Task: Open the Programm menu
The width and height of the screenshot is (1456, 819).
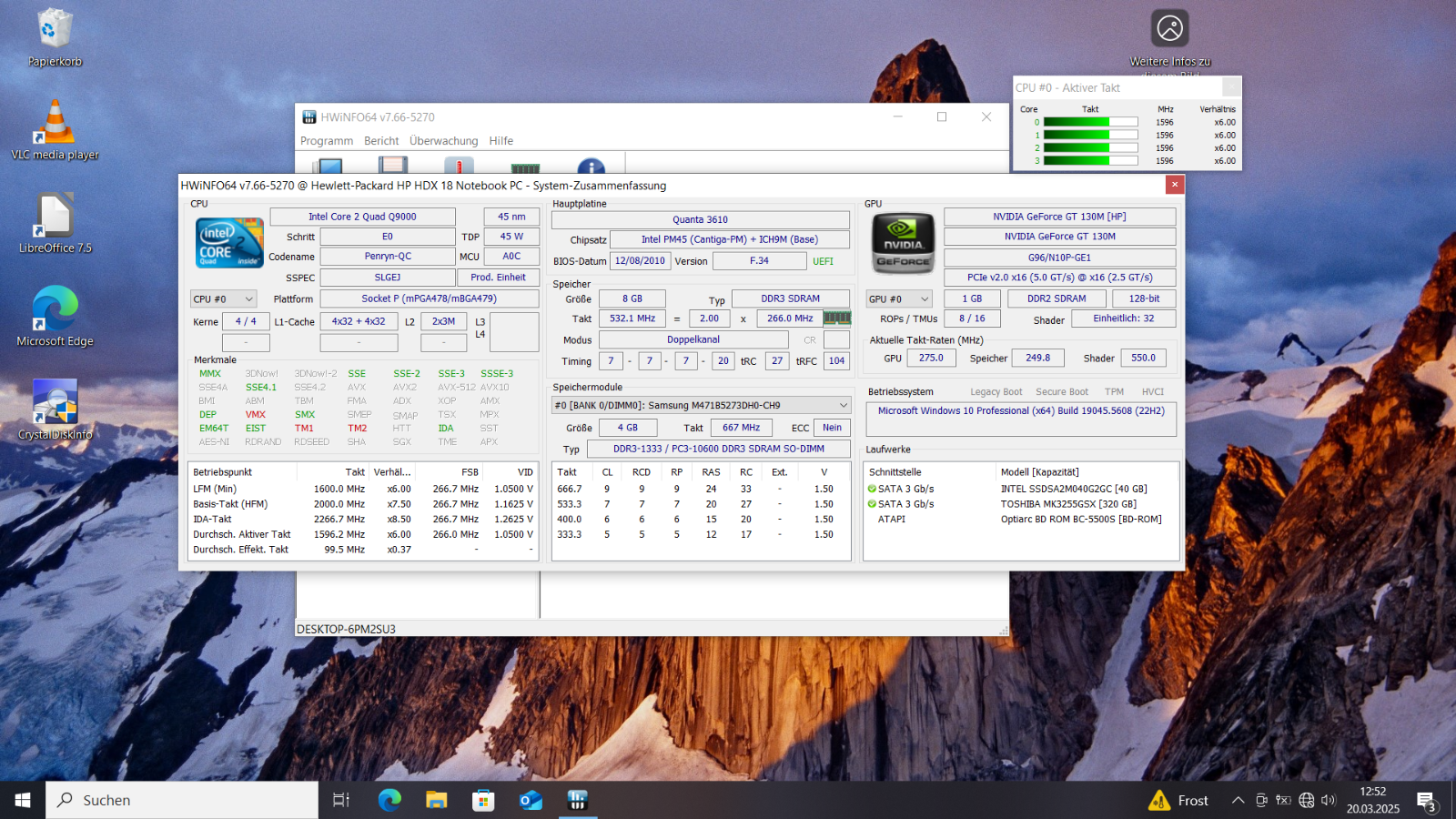Action: [327, 141]
